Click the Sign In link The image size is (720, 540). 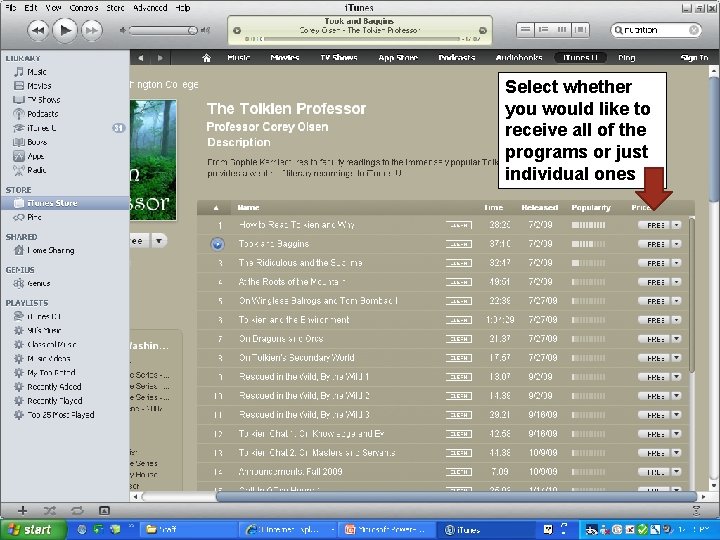click(x=694, y=58)
